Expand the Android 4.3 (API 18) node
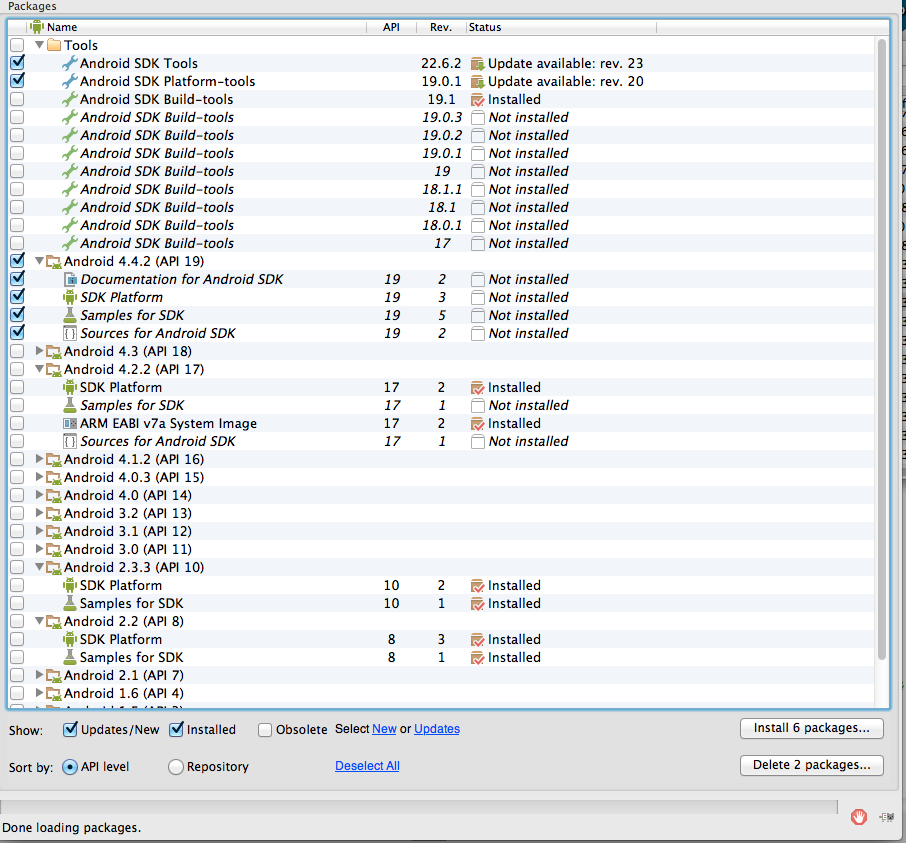906x843 pixels. pyautogui.click(x=40, y=351)
